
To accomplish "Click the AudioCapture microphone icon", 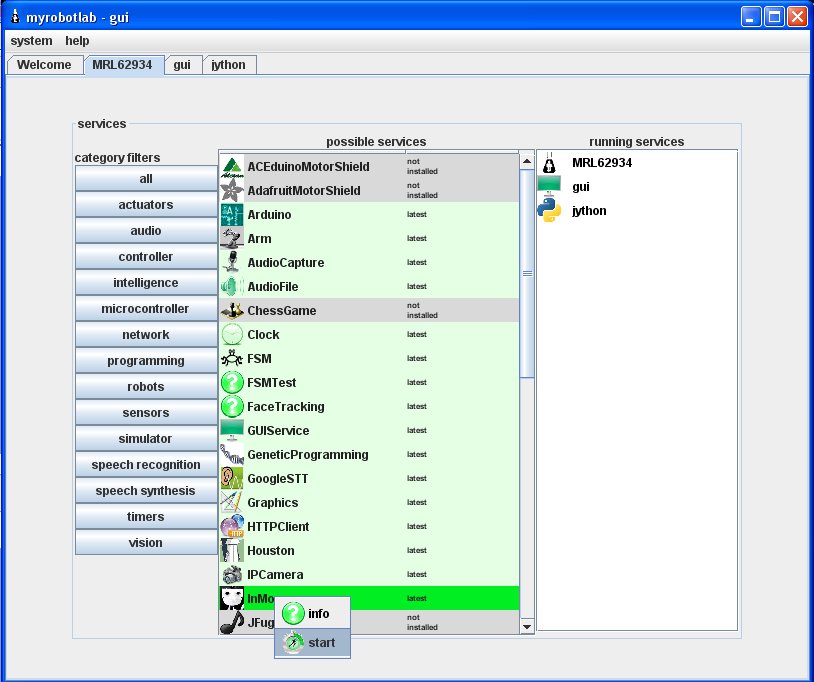I will click(x=231, y=263).
